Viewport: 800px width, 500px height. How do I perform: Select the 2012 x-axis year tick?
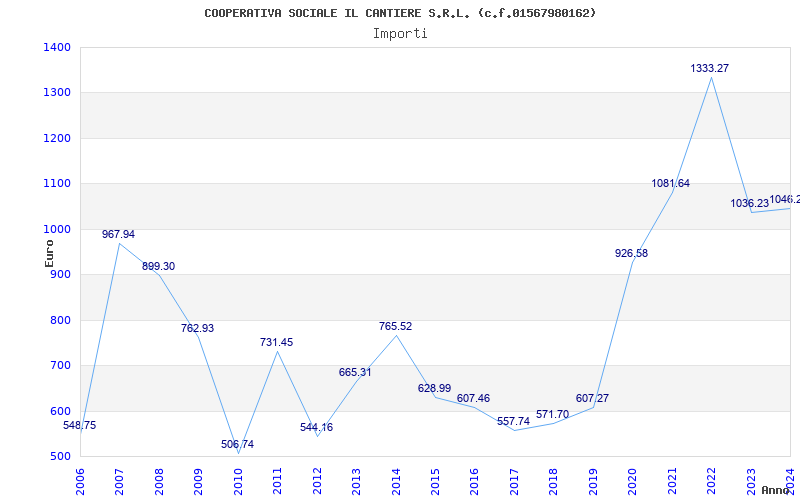(317, 481)
